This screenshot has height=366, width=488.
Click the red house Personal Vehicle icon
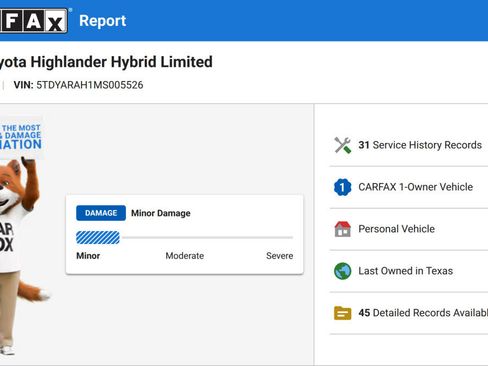pyautogui.click(x=343, y=229)
